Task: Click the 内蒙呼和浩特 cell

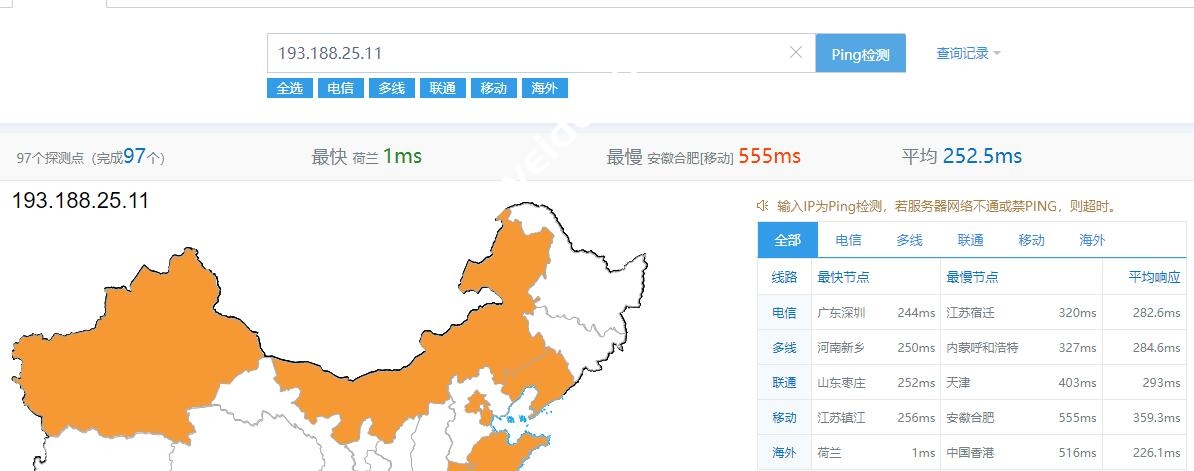Action: click(x=982, y=348)
